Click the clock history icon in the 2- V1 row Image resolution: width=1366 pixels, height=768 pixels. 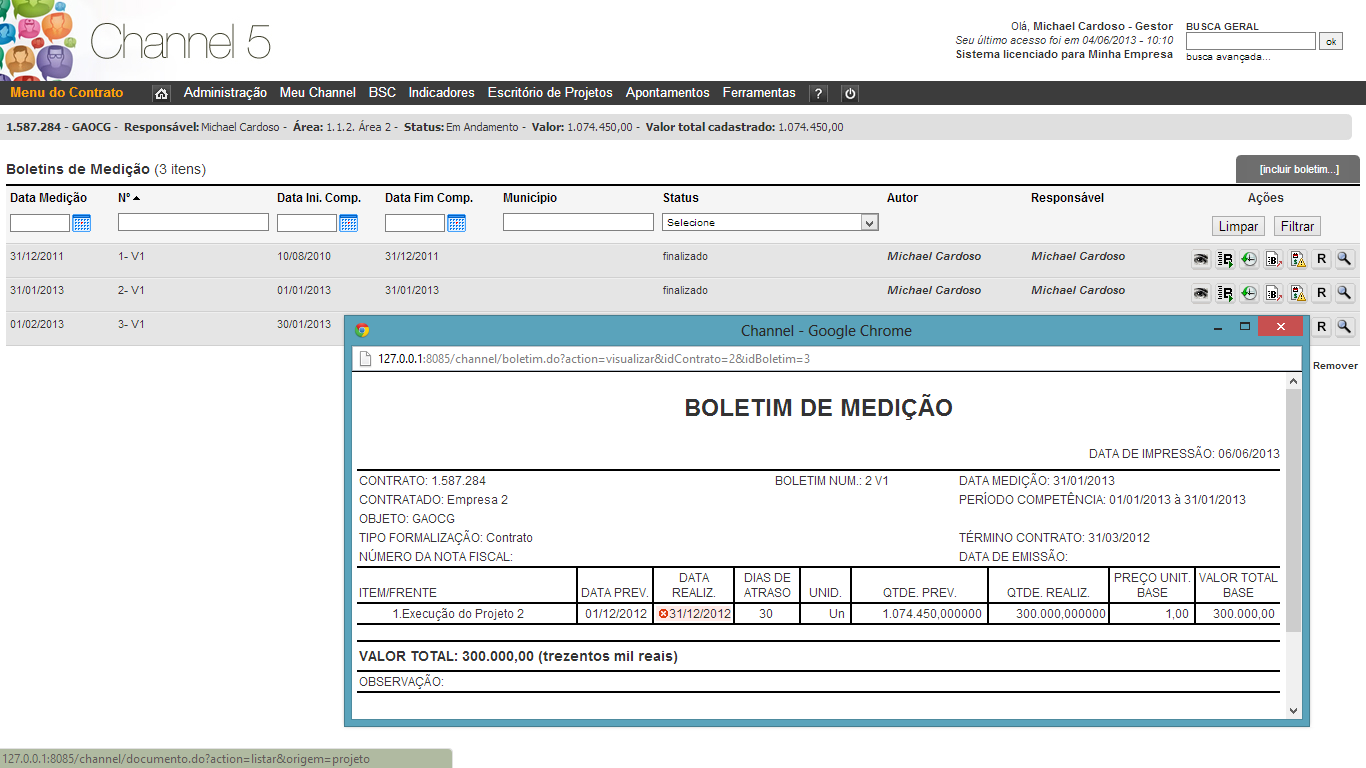[x=1249, y=293]
